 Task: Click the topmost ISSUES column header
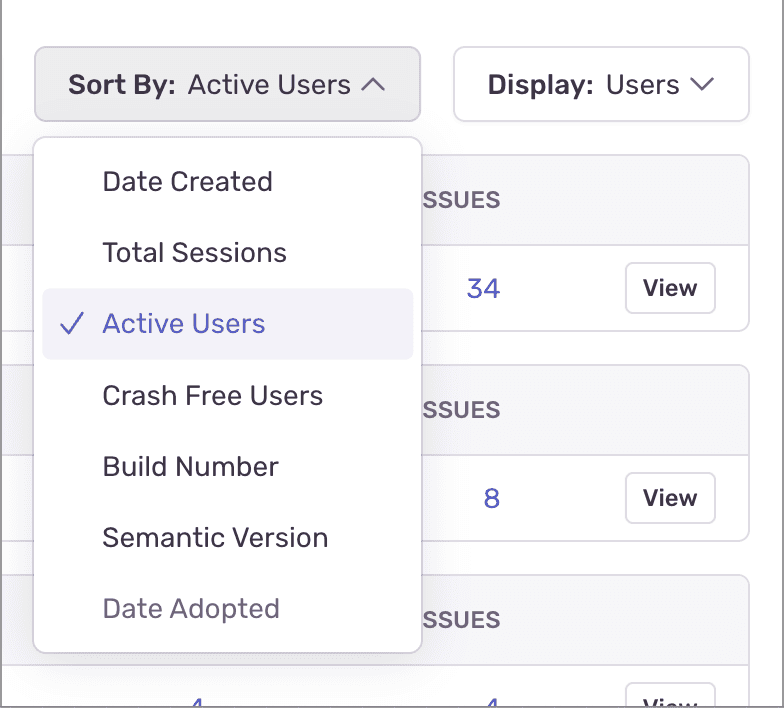[461, 200]
